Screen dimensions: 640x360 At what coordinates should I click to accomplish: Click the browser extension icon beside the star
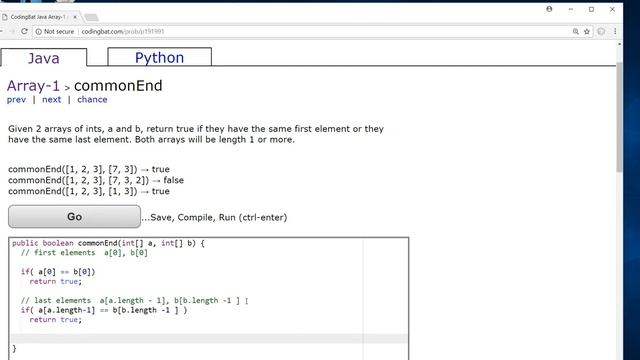(601, 31)
